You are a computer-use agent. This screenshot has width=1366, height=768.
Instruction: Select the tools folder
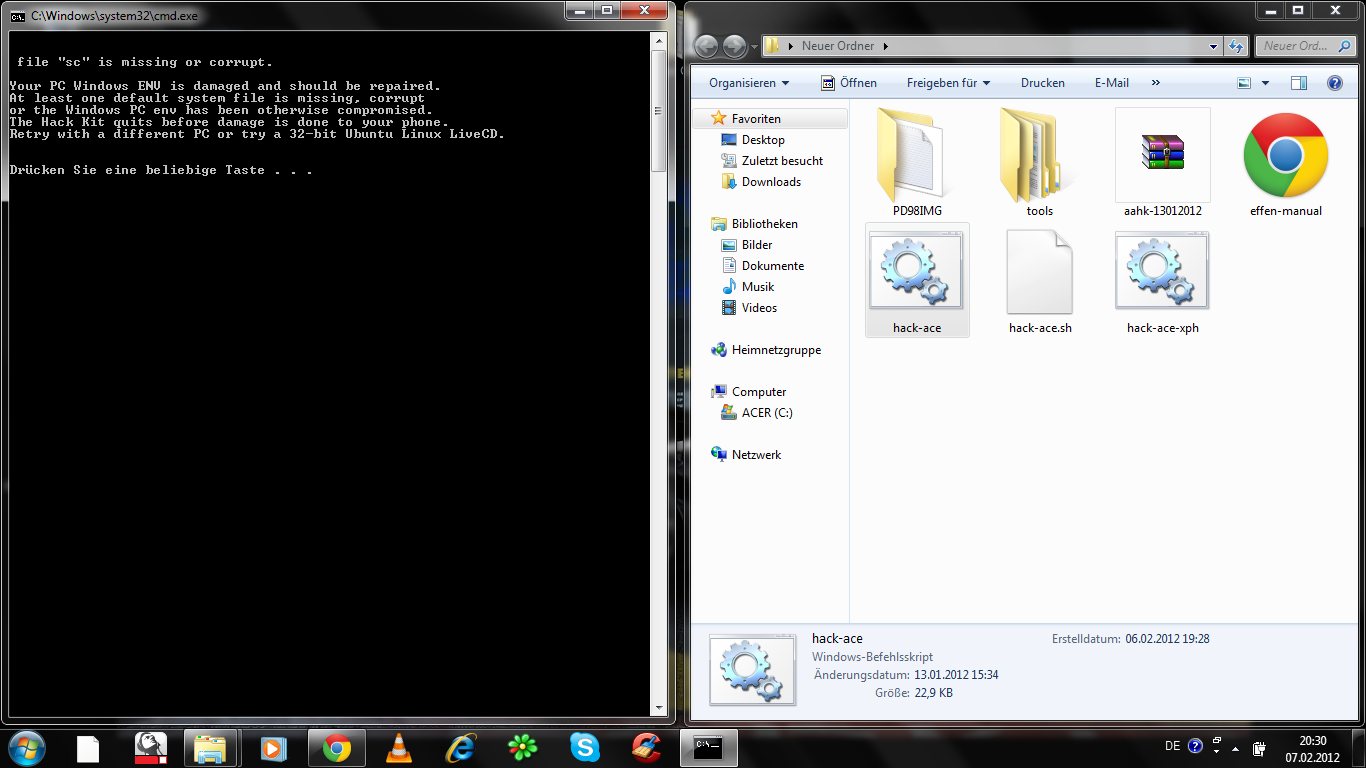click(1040, 162)
